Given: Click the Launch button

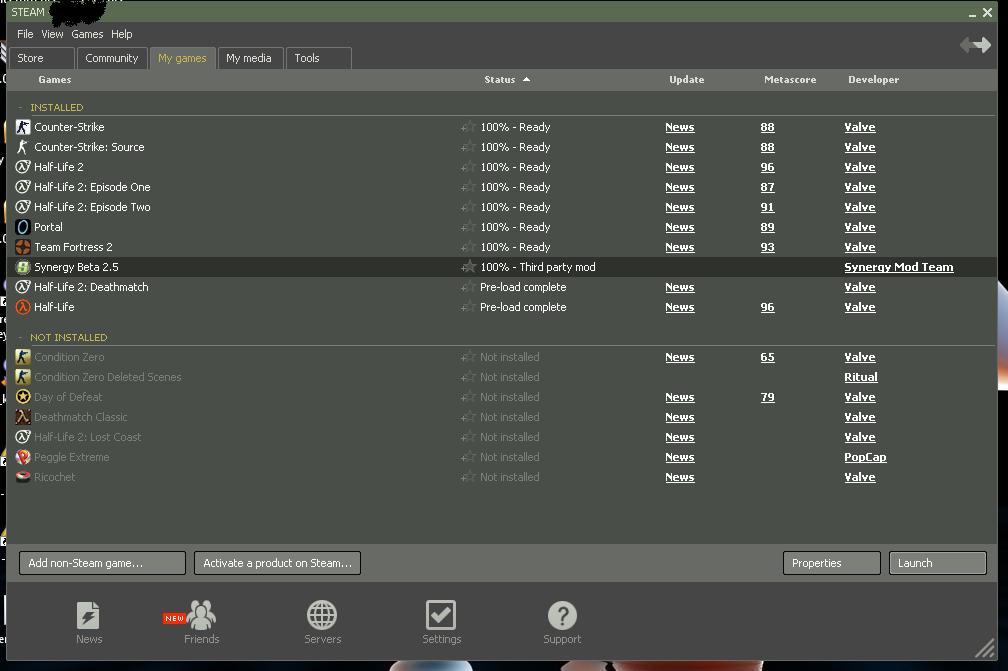Looking at the screenshot, I should tap(937, 563).
